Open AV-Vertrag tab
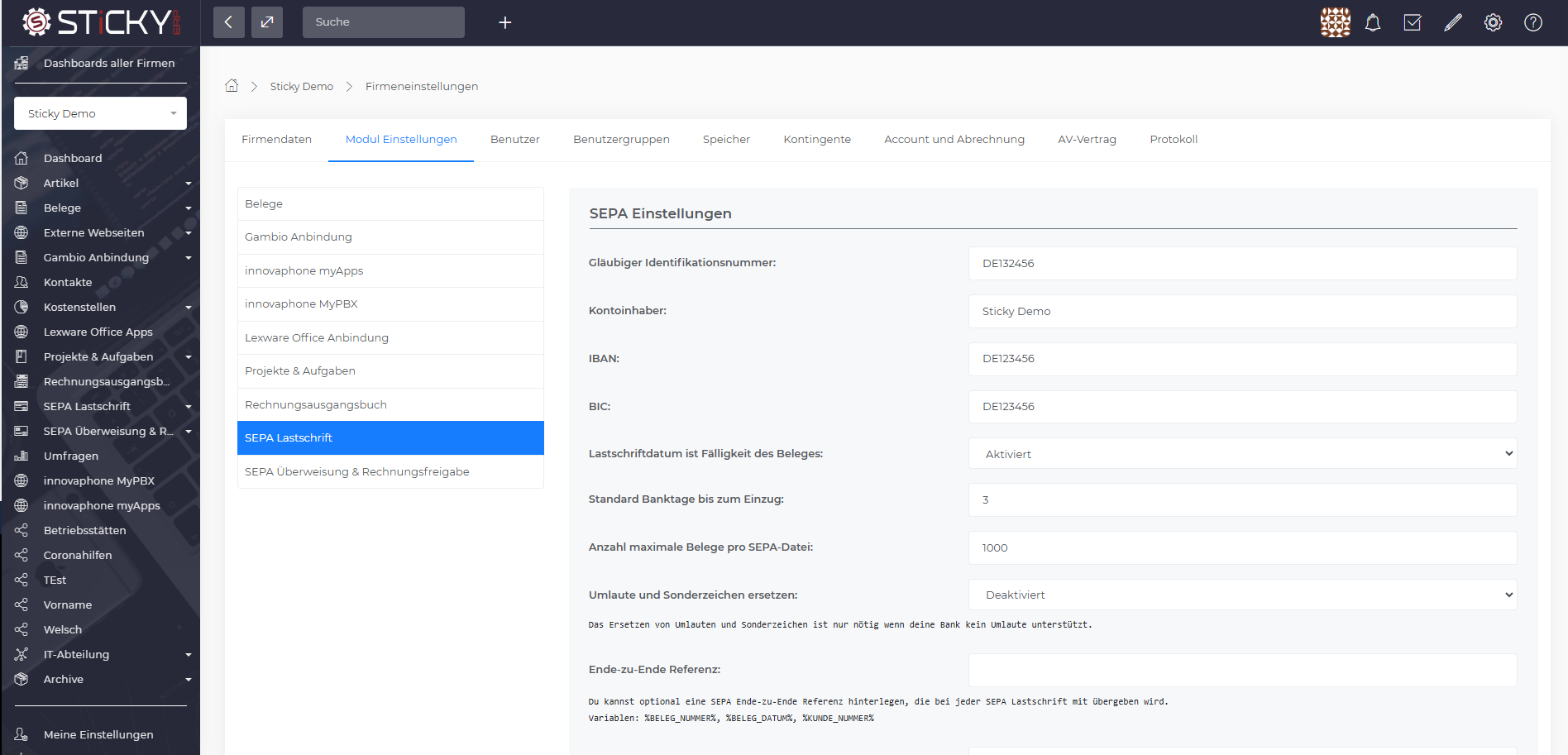1568x755 pixels. (1087, 139)
